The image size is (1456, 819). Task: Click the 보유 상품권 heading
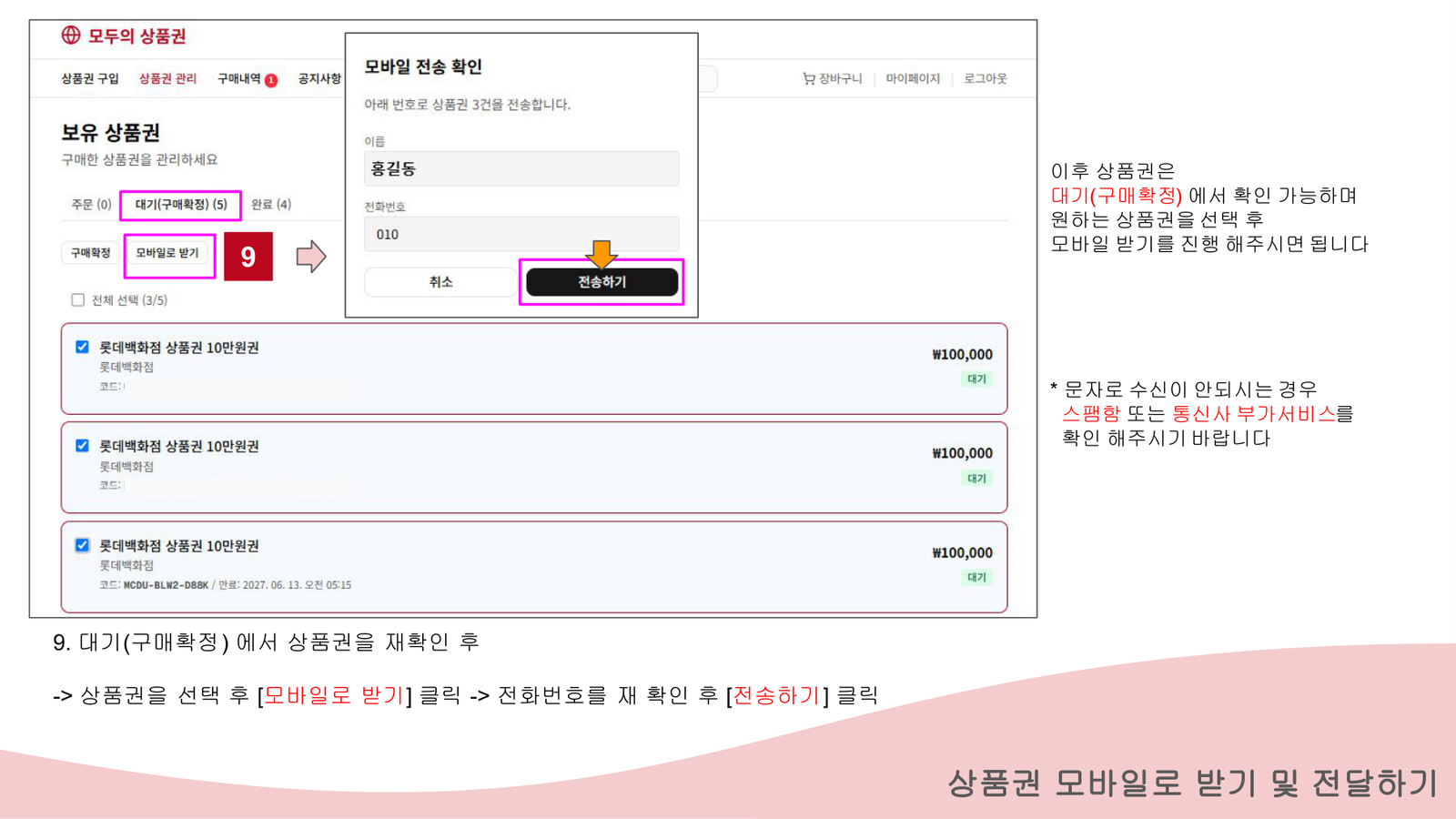coord(110,133)
